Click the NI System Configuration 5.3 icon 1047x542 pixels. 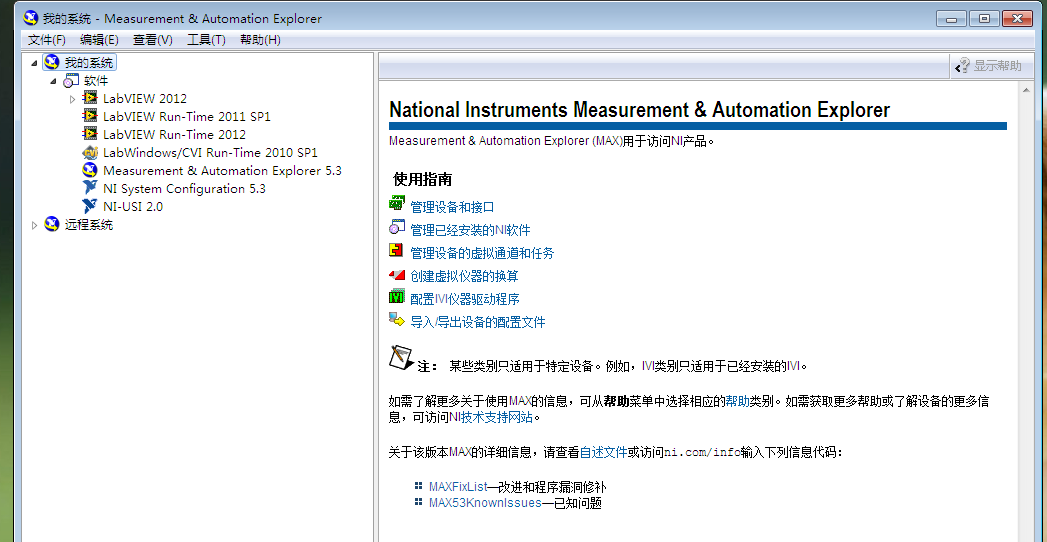tap(90, 189)
